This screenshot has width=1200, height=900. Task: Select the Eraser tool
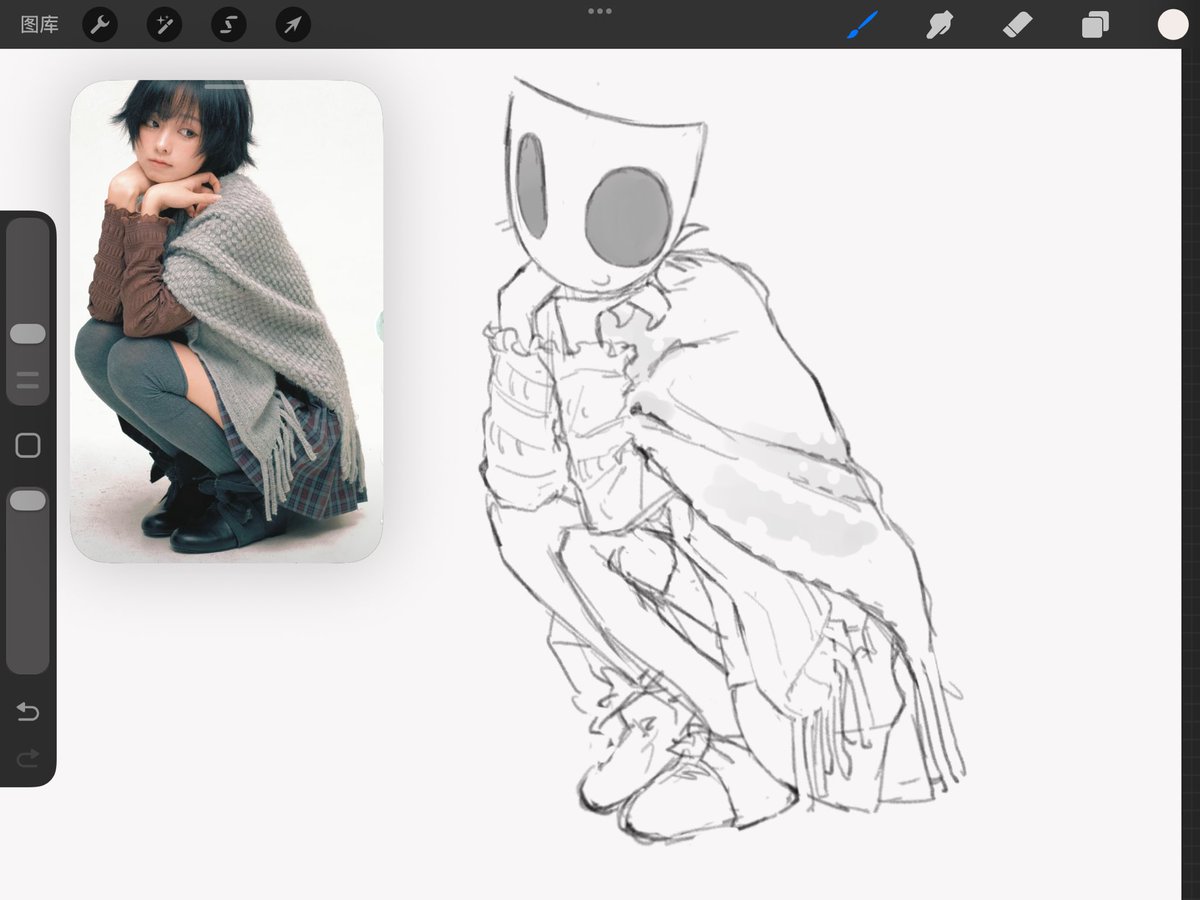click(x=1017, y=25)
